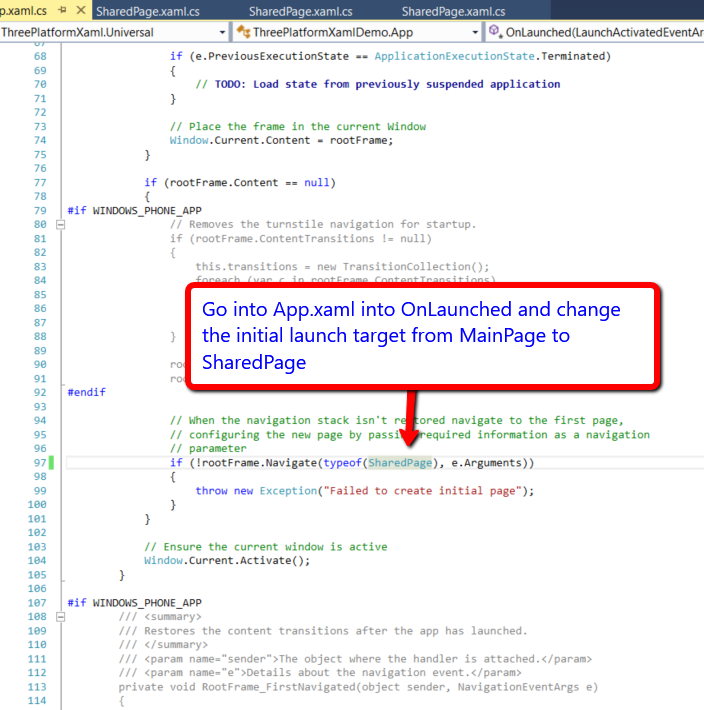The width and height of the screenshot is (704, 710).
Task: Click the blue callout instruction text box
Action: (x=420, y=335)
